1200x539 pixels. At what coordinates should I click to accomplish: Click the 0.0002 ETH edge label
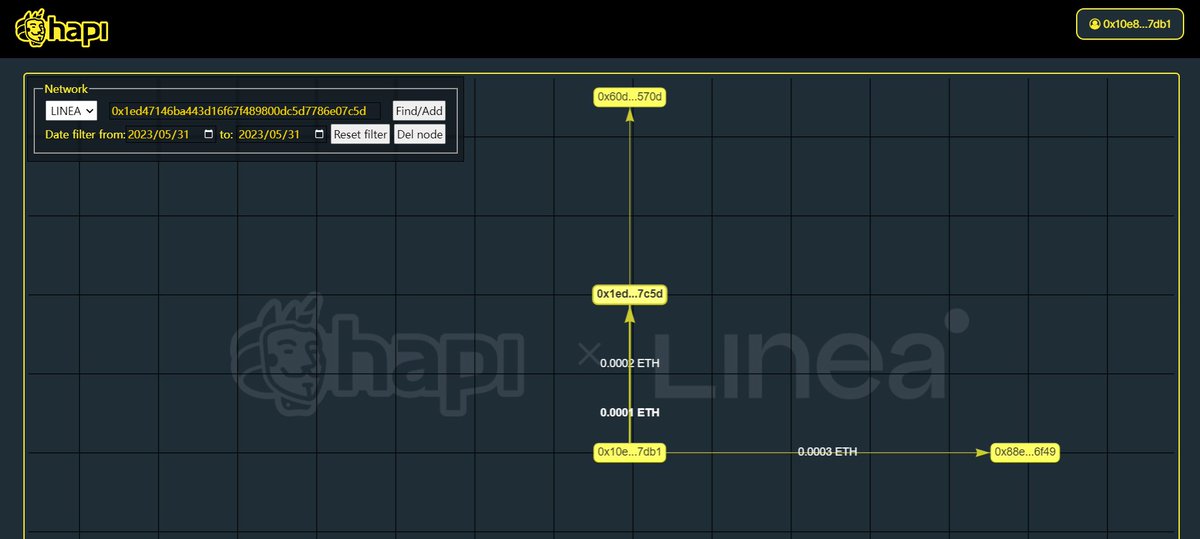point(630,364)
